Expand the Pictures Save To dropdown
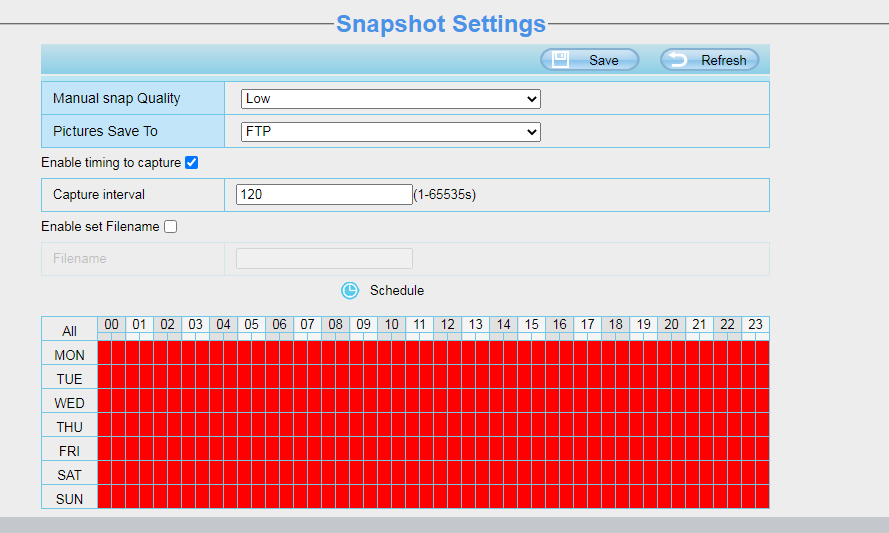The image size is (889, 533). tap(390, 132)
